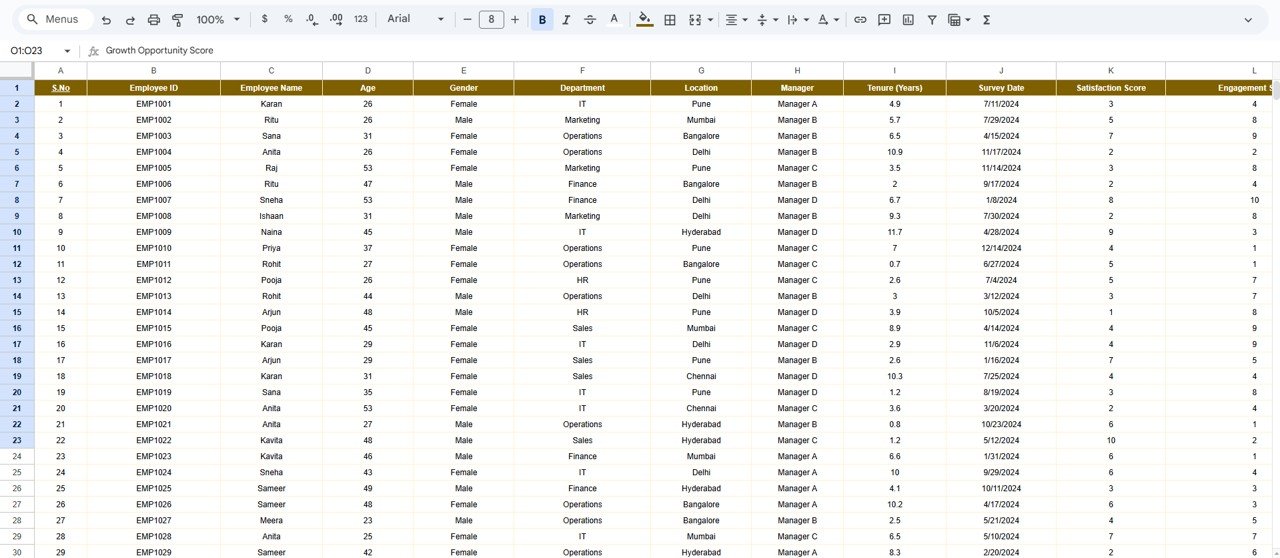This screenshot has height=558, width=1280.
Task: Open the fill color picker
Action: pos(644,19)
